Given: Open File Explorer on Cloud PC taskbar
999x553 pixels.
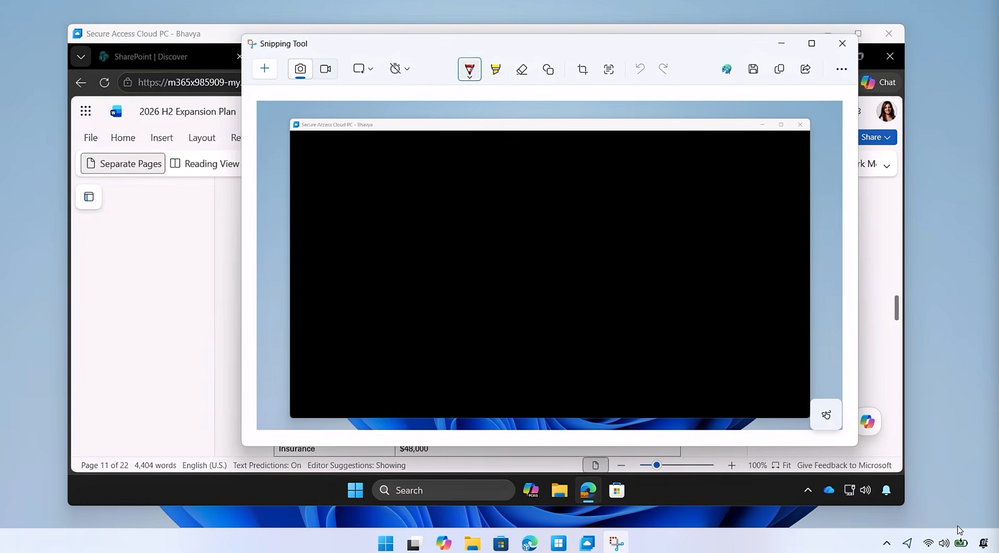Looking at the screenshot, I should 559,490.
